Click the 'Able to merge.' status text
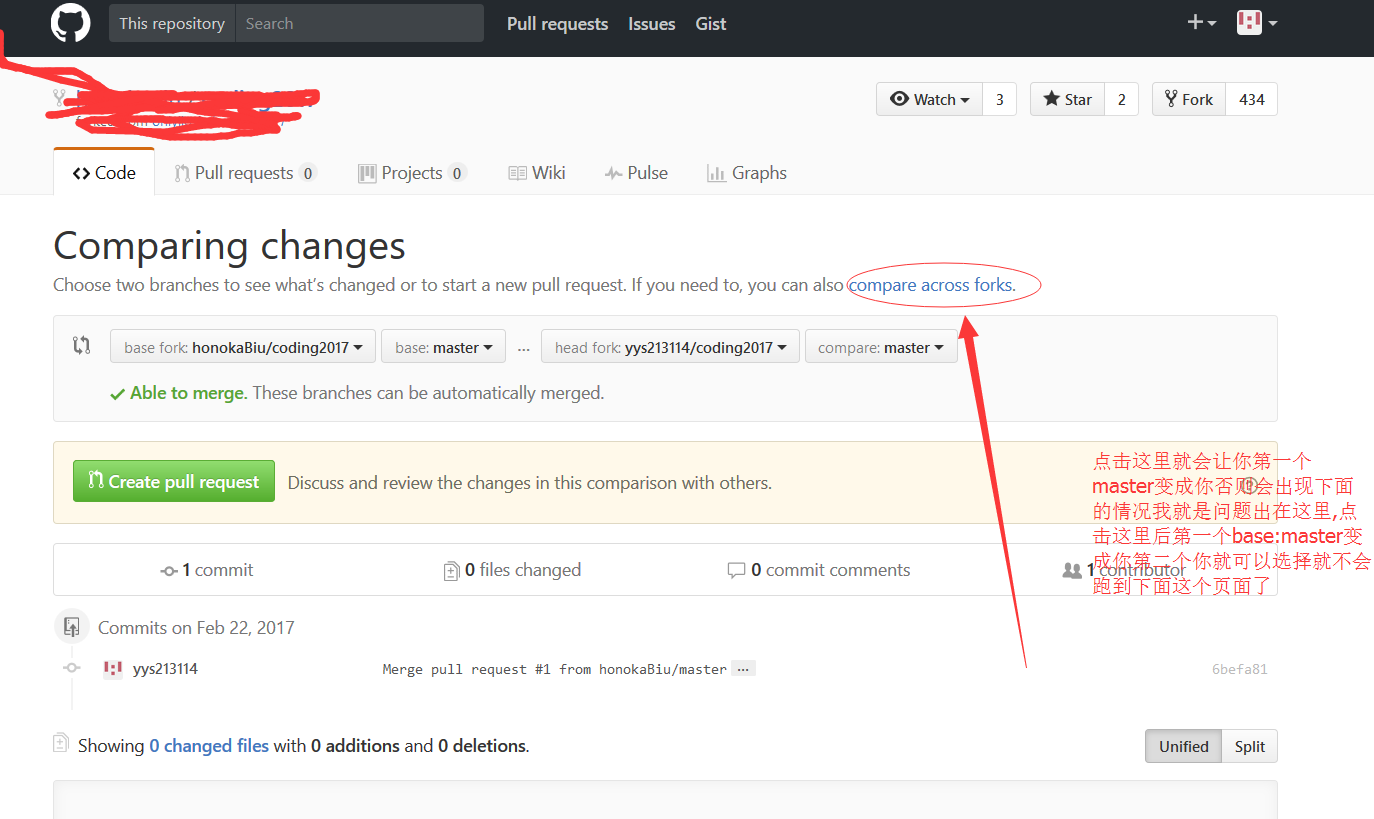1374x819 pixels. coord(188,393)
